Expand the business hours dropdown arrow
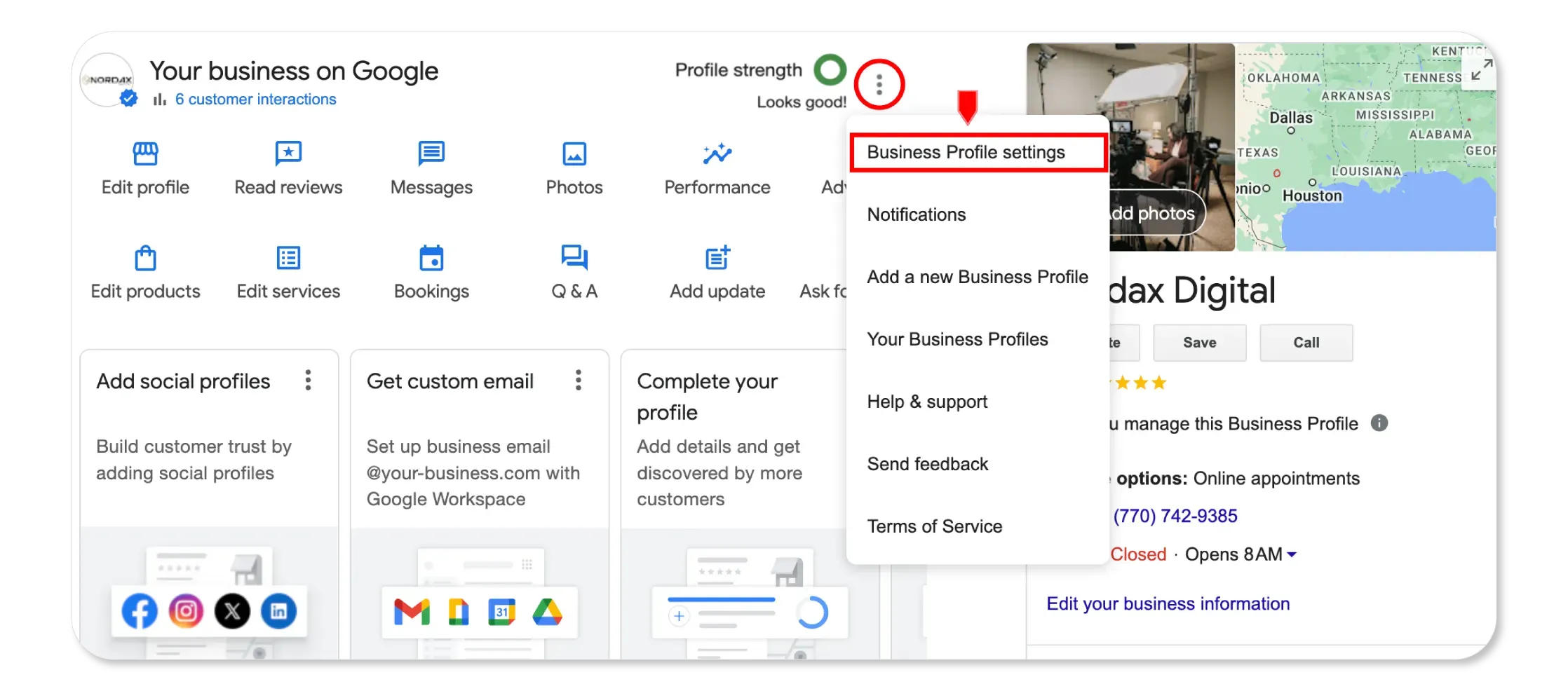 pos(1292,555)
